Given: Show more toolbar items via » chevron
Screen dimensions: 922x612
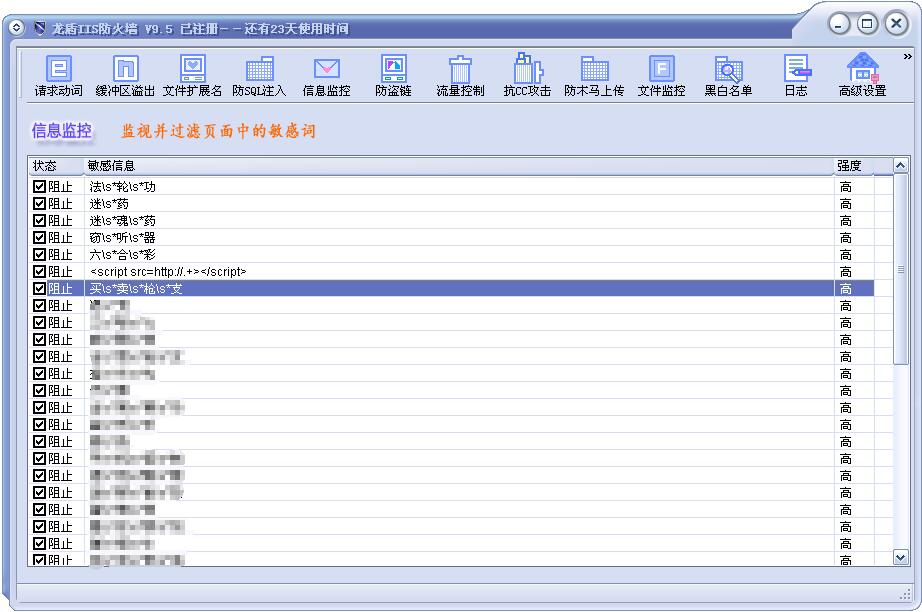Looking at the screenshot, I should point(907,56).
